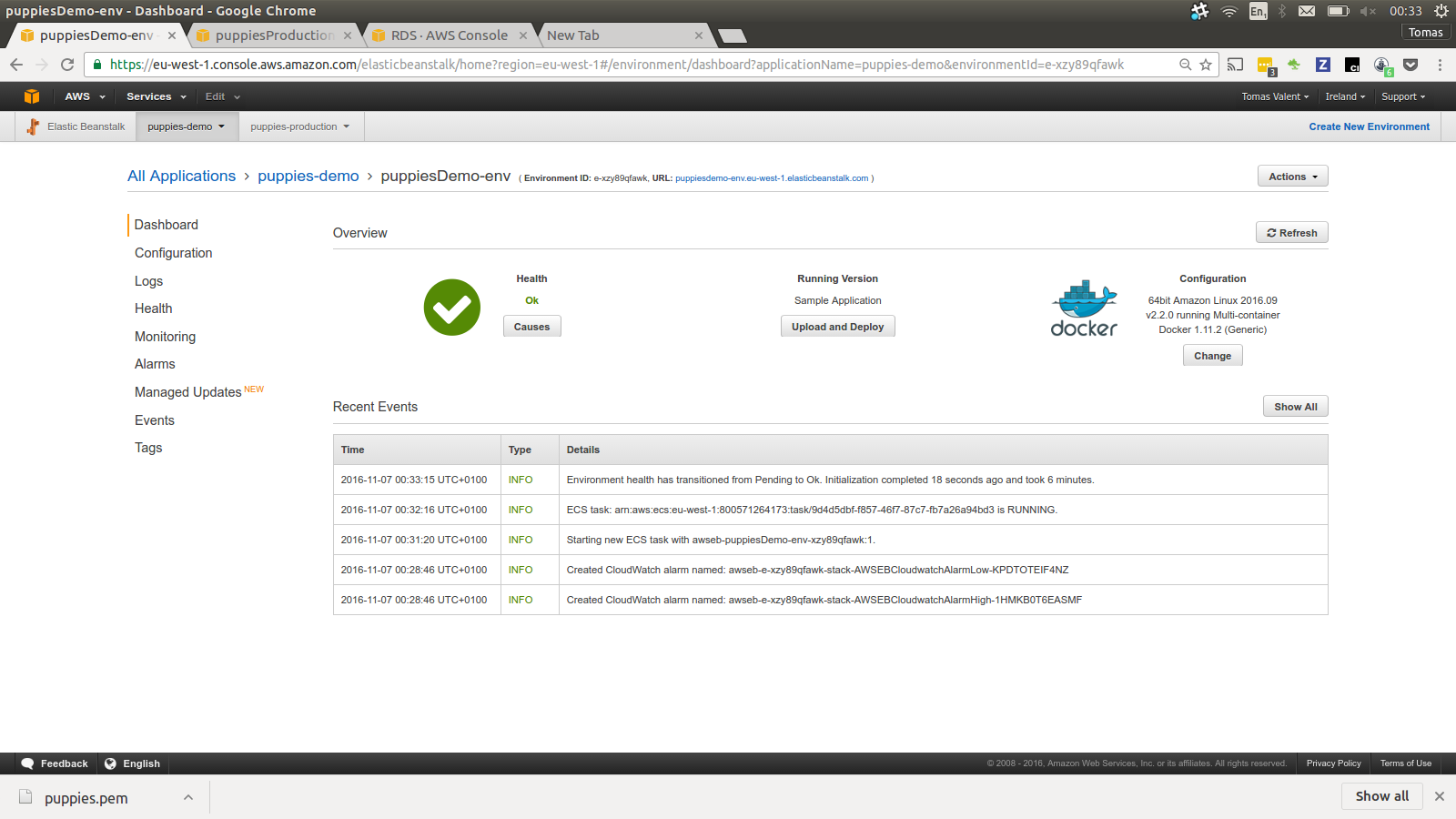Open the Ireland region dropdown
The image size is (1456, 819).
[1345, 96]
